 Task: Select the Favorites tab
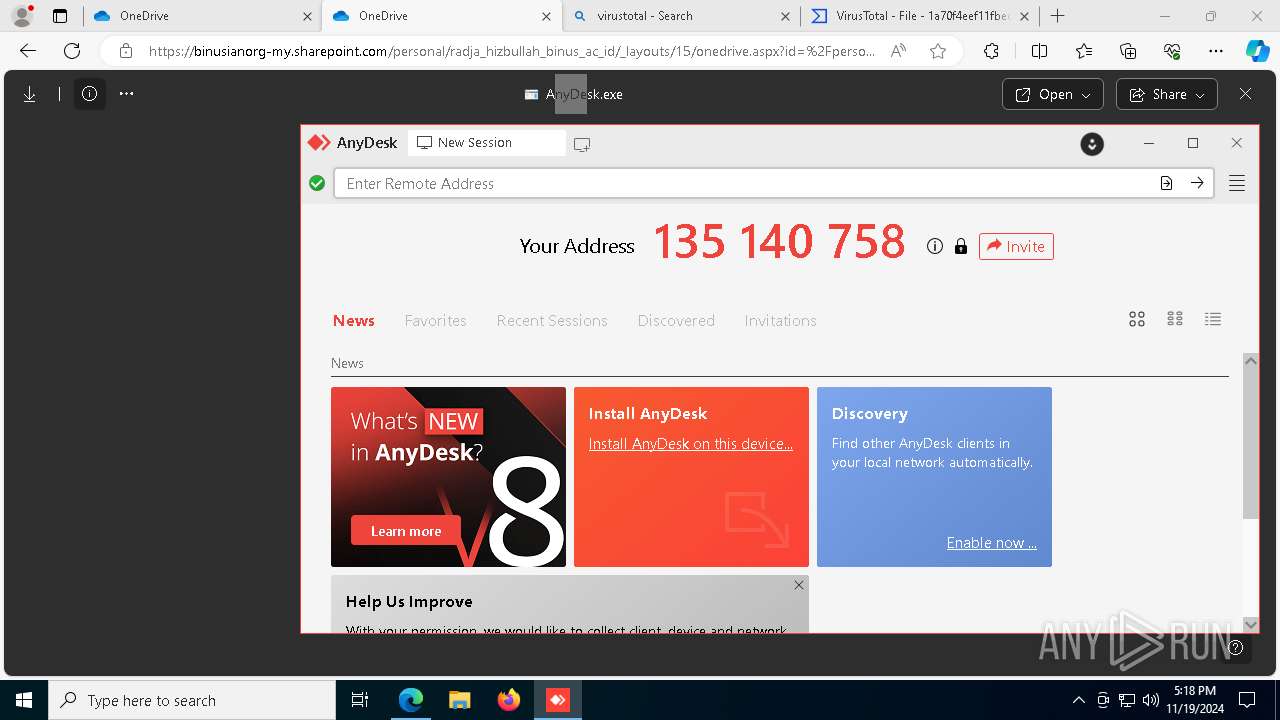[x=435, y=320]
